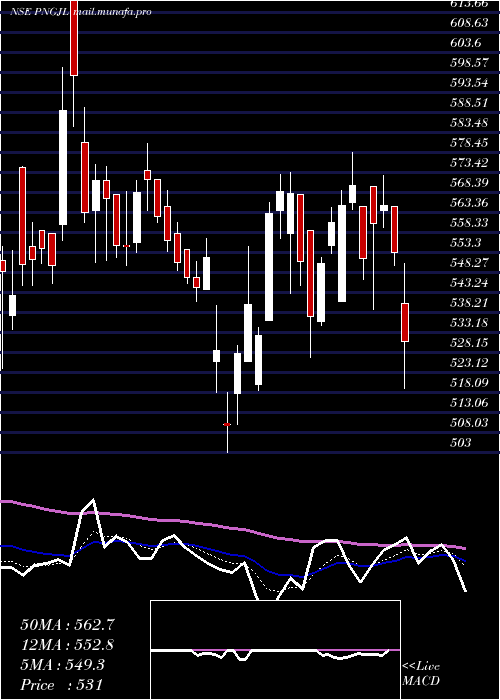Click the 523.12 price axis label
500x700 pixels.
[x=469, y=363]
